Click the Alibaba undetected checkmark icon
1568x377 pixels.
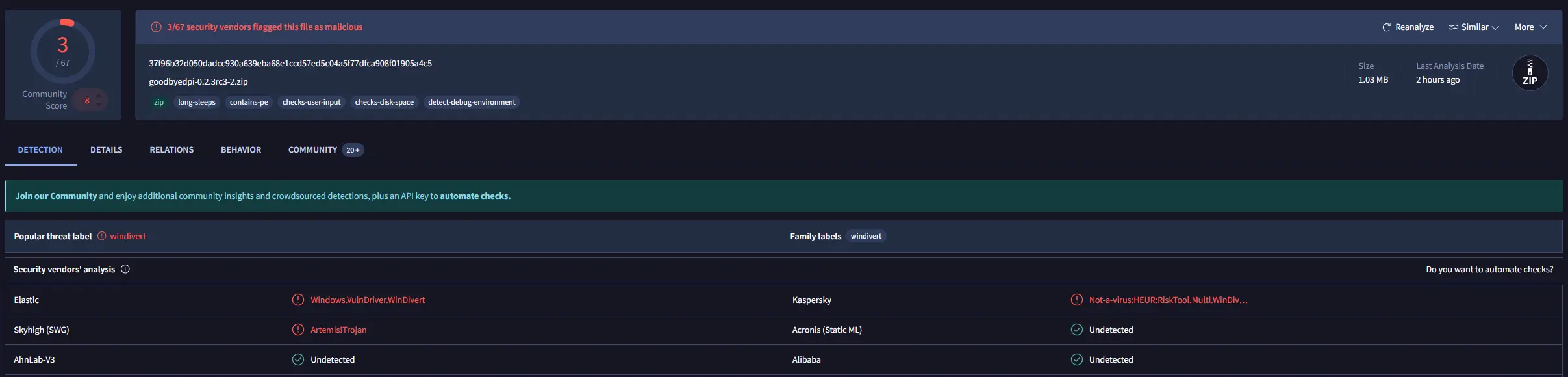click(1077, 360)
